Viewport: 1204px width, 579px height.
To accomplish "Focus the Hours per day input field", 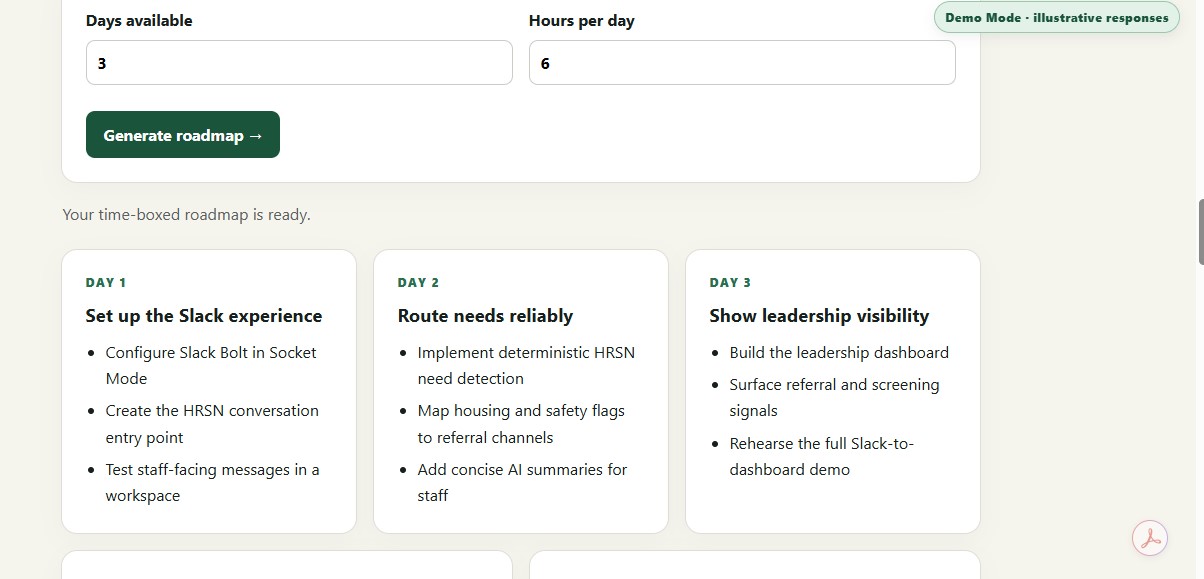I will pos(742,63).
